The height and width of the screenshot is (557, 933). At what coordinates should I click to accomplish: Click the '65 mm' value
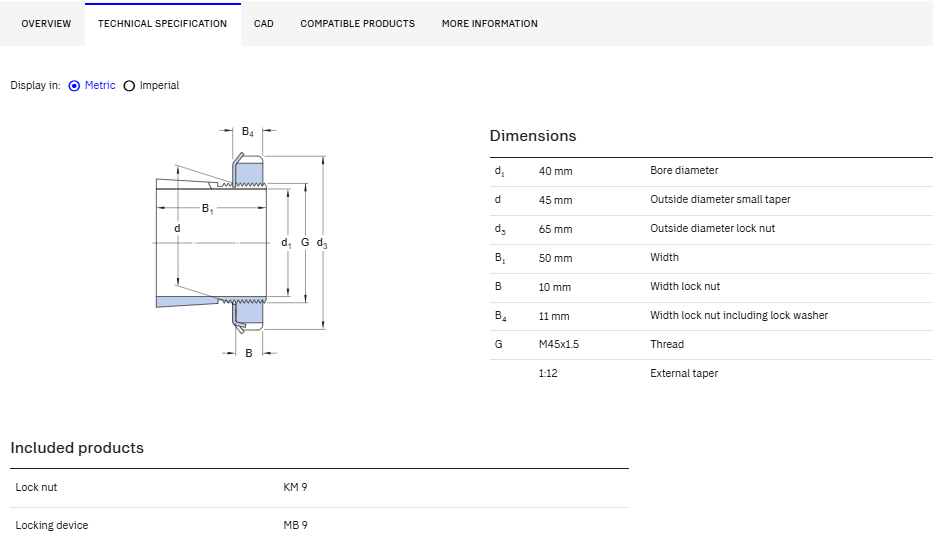555,229
